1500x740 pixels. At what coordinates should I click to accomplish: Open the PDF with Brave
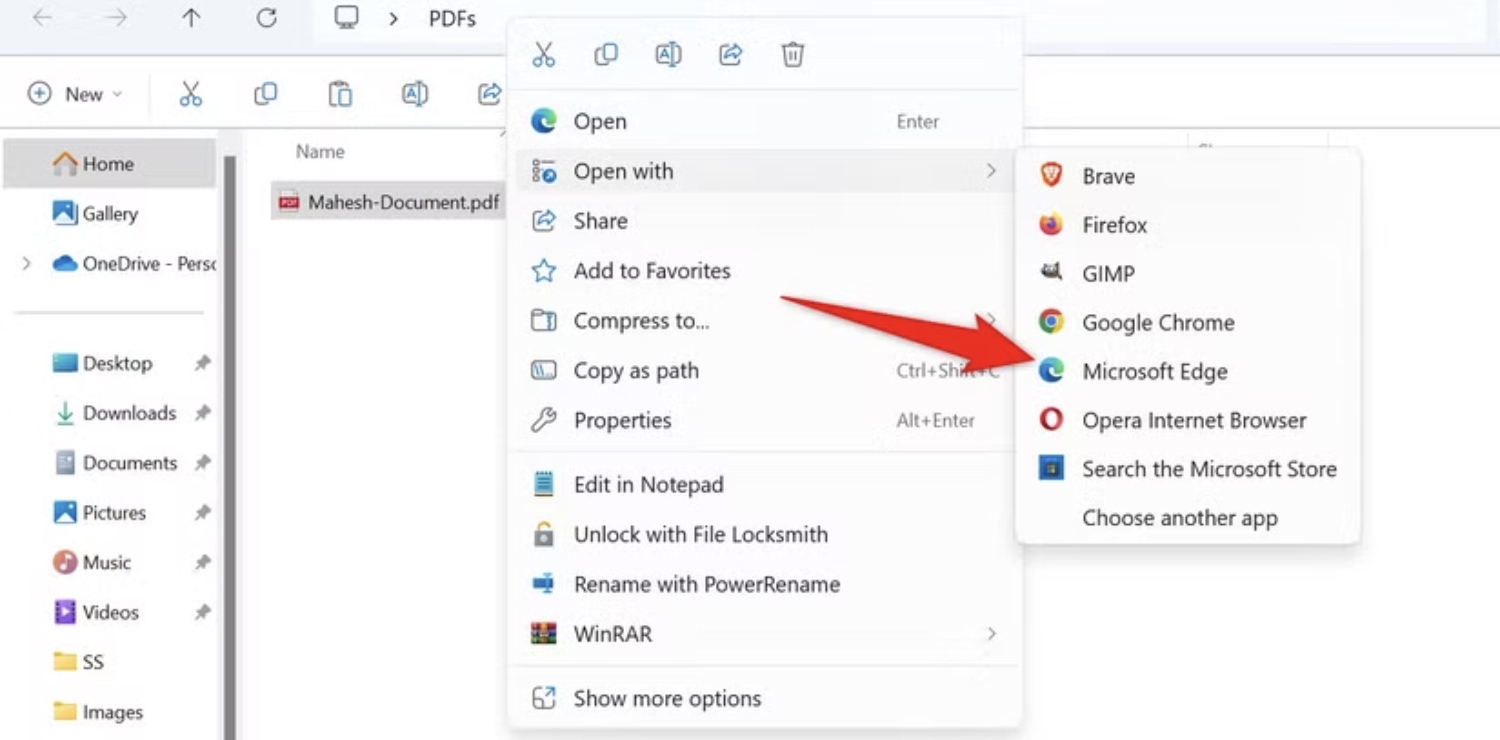click(x=1187, y=176)
